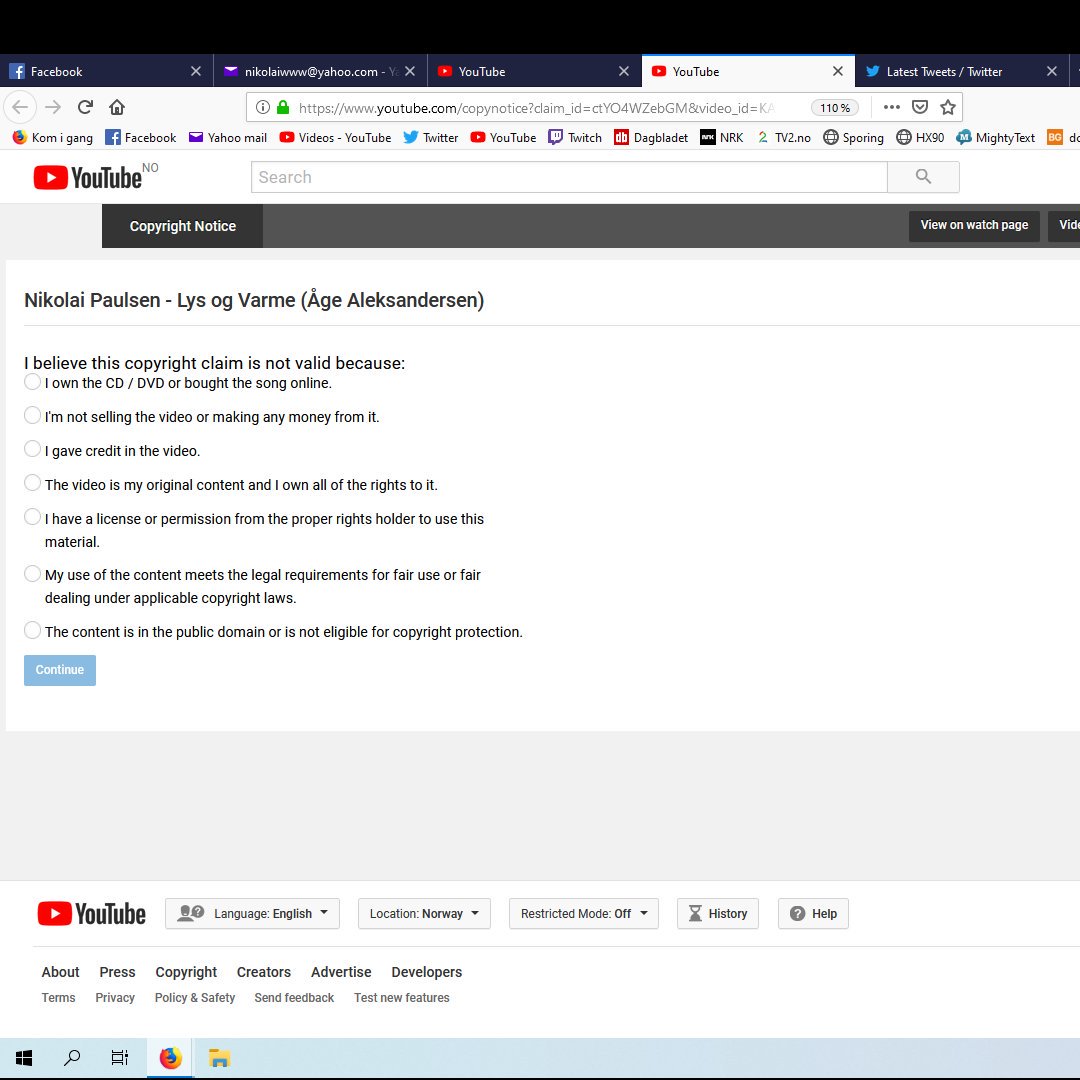Open the NRK bookmark
This screenshot has width=1080, height=1080.
point(722,138)
